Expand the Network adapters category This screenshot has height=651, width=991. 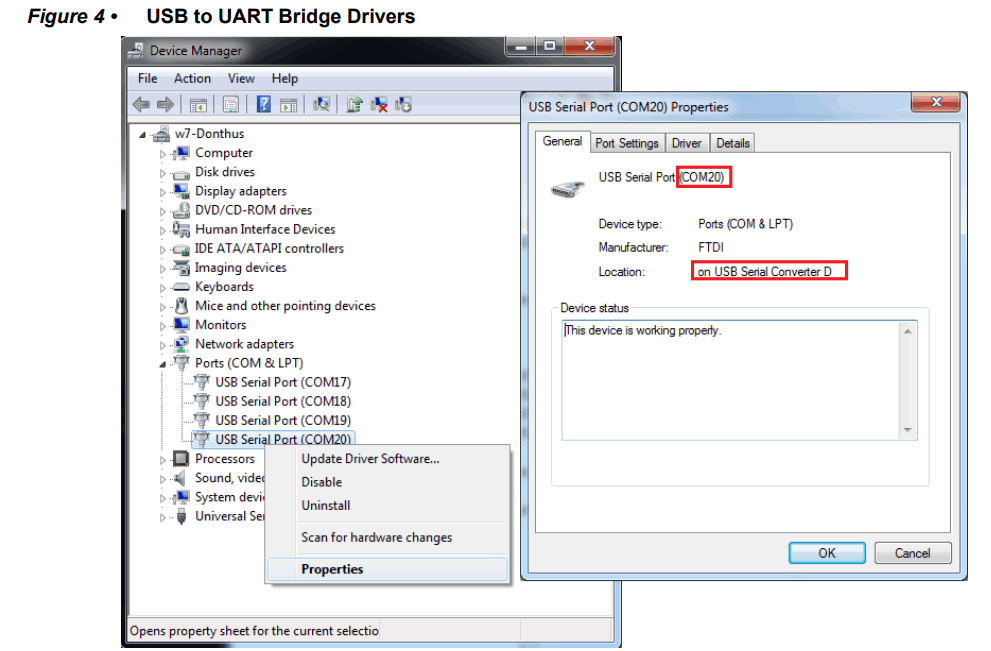coord(163,343)
